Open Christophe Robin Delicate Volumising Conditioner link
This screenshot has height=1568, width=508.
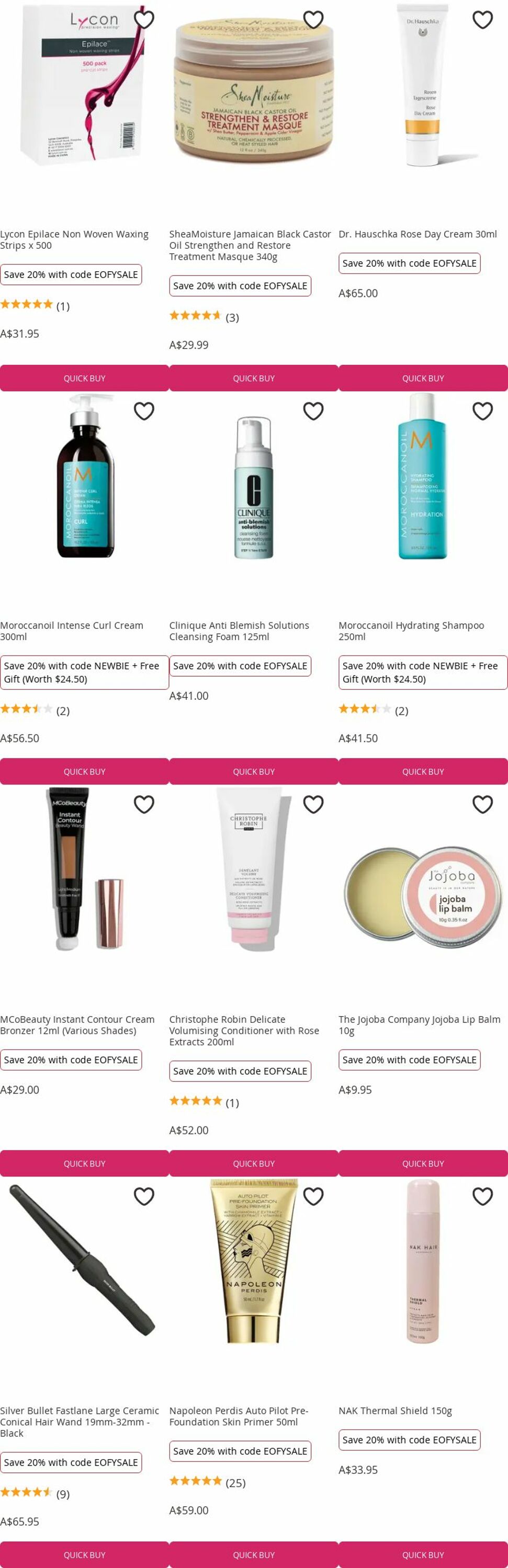[x=244, y=1030]
